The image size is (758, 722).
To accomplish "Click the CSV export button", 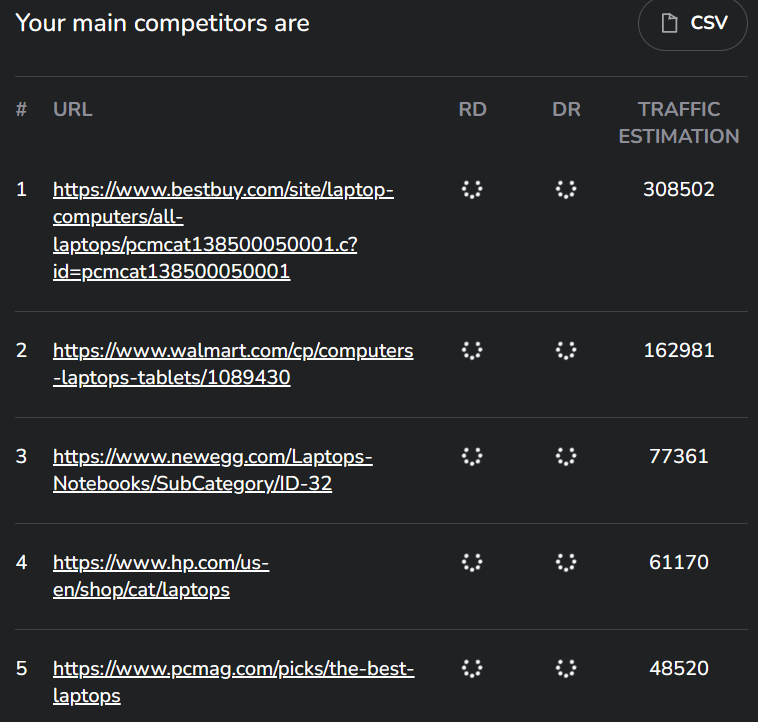I will coord(693,23).
